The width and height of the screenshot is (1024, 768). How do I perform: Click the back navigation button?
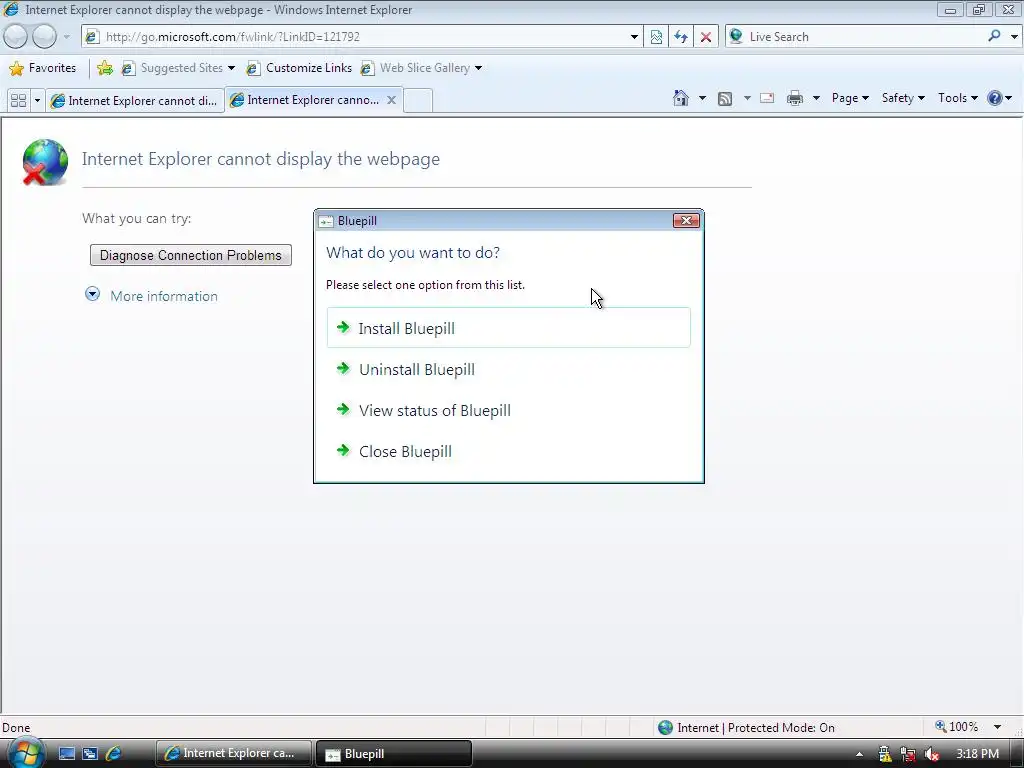pyautogui.click(x=16, y=37)
